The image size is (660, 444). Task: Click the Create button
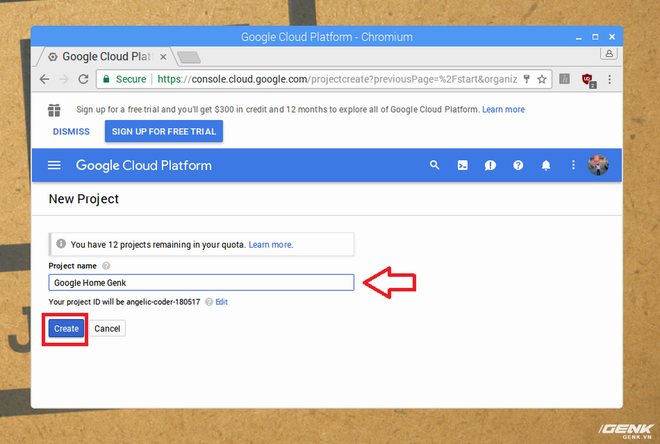(66, 329)
